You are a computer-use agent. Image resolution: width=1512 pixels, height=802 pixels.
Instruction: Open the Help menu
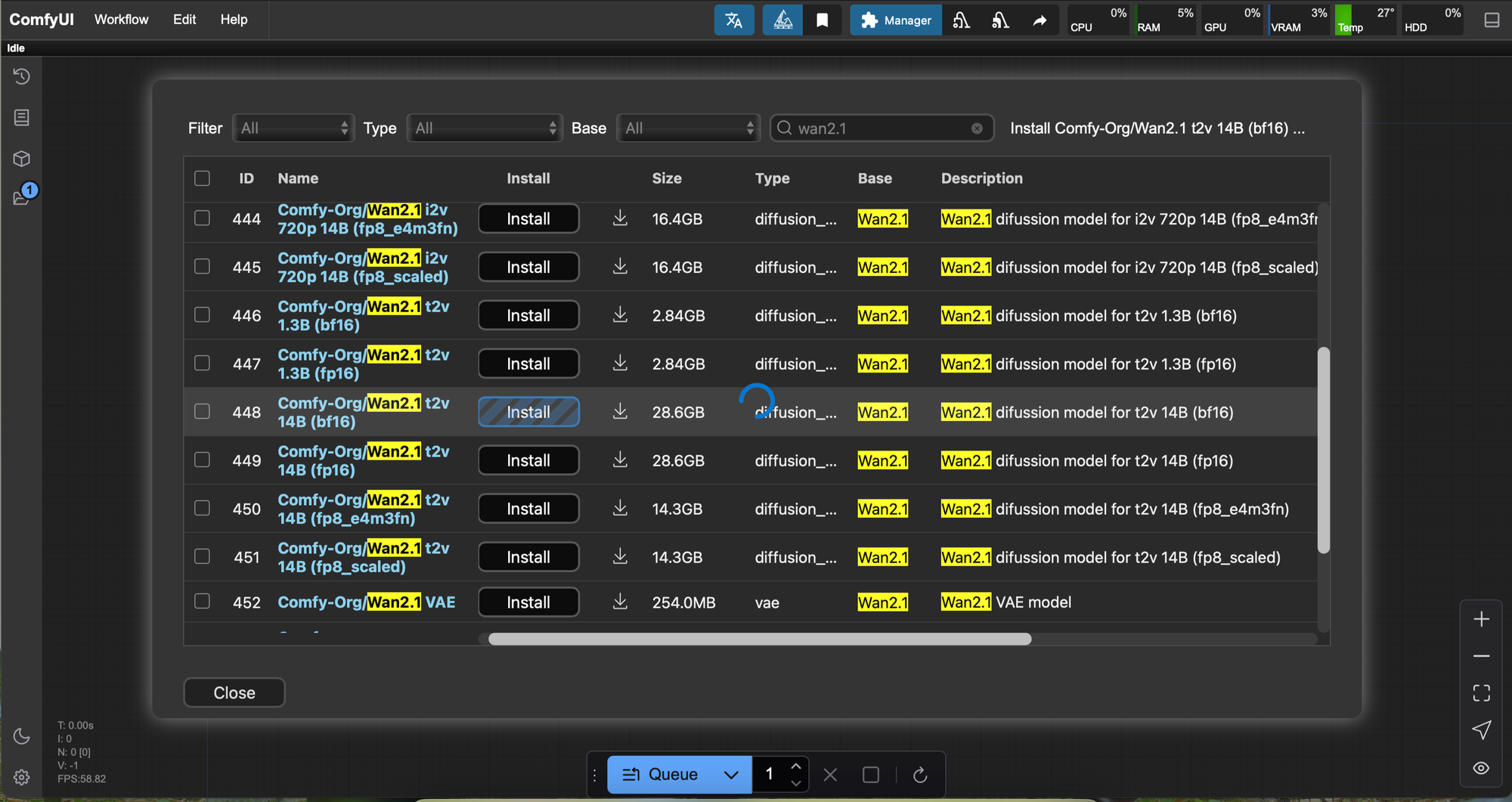click(234, 20)
